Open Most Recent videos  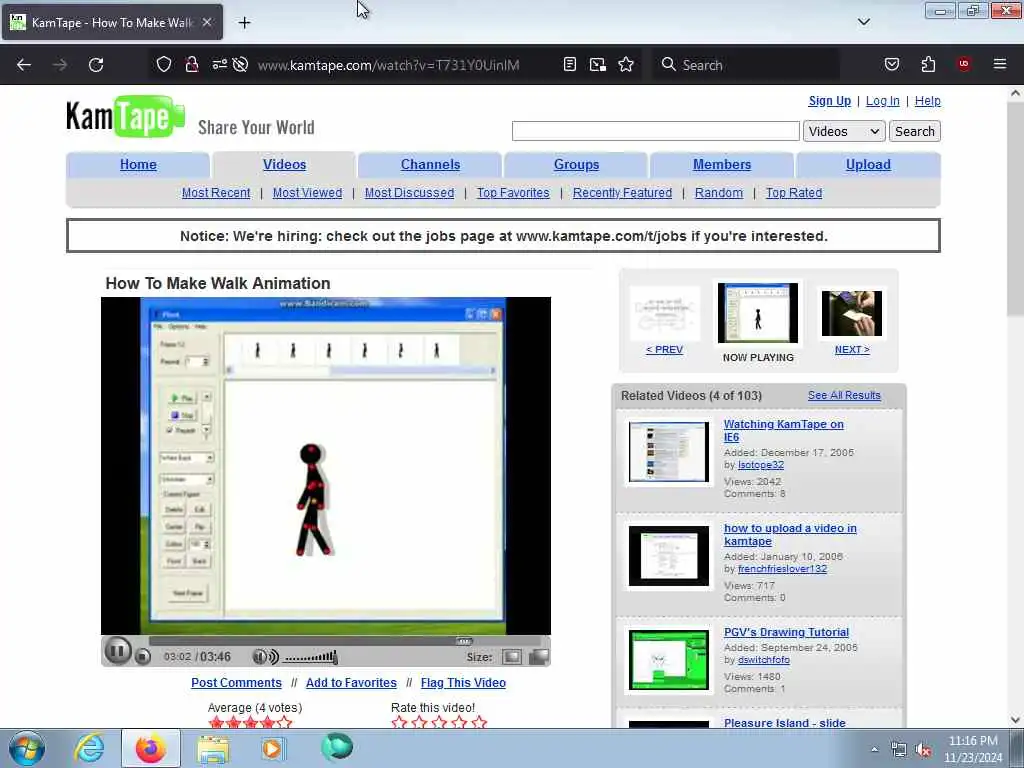click(216, 193)
